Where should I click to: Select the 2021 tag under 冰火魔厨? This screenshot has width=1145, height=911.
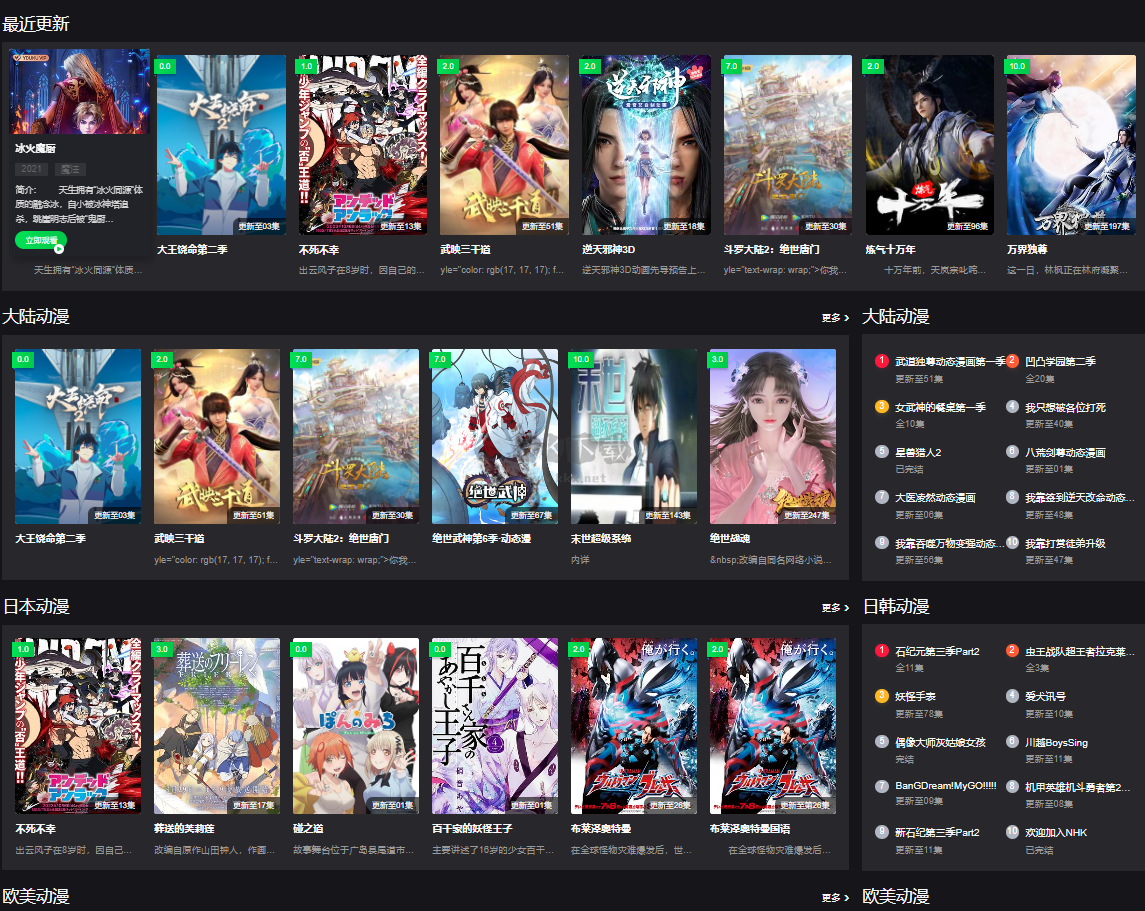pyautogui.click(x=31, y=169)
